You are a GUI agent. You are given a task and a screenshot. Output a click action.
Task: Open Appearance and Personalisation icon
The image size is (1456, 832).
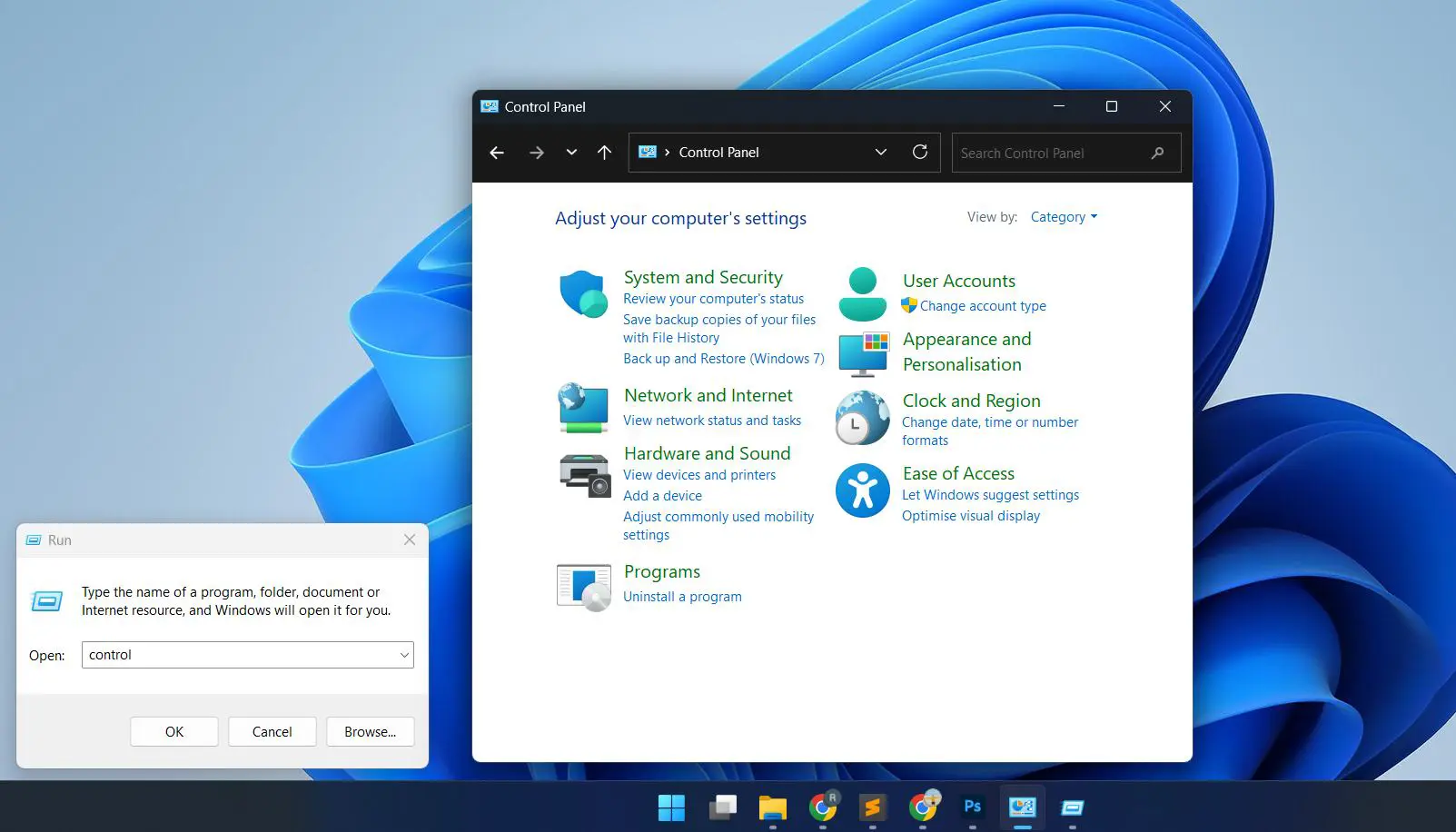coord(861,352)
